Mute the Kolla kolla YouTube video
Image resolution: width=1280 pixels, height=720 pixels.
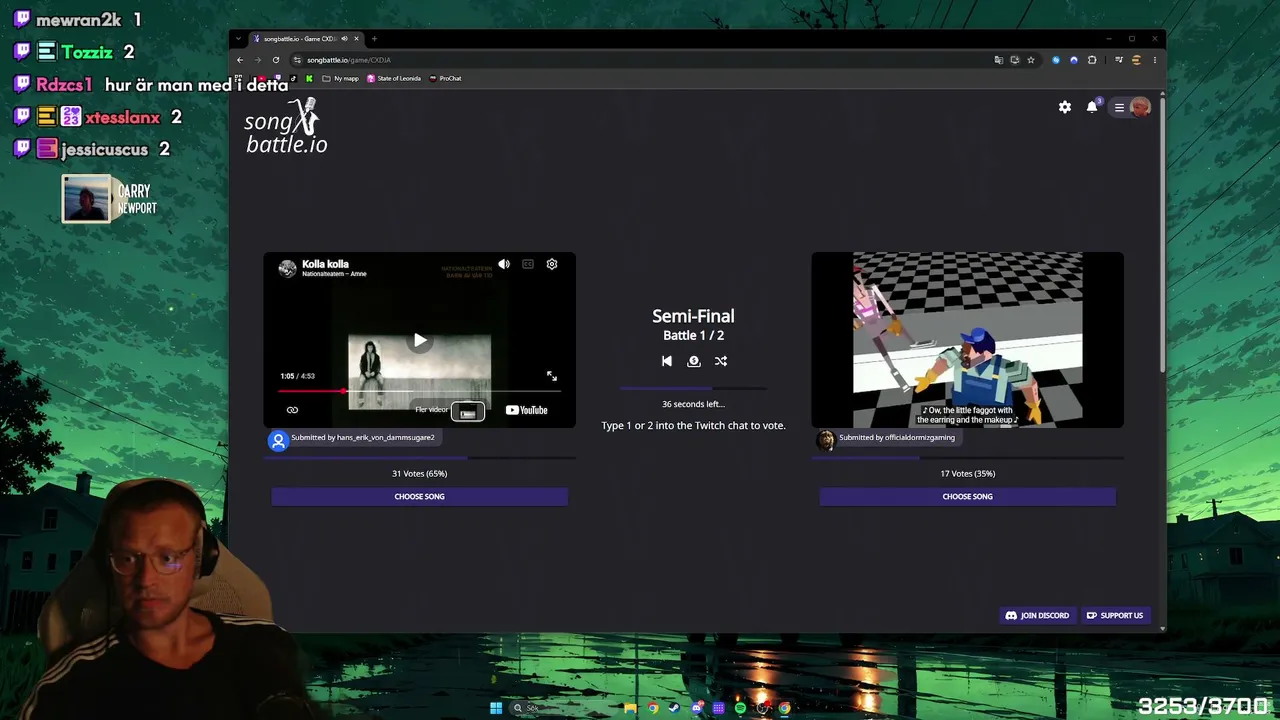(x=504, y=264)
